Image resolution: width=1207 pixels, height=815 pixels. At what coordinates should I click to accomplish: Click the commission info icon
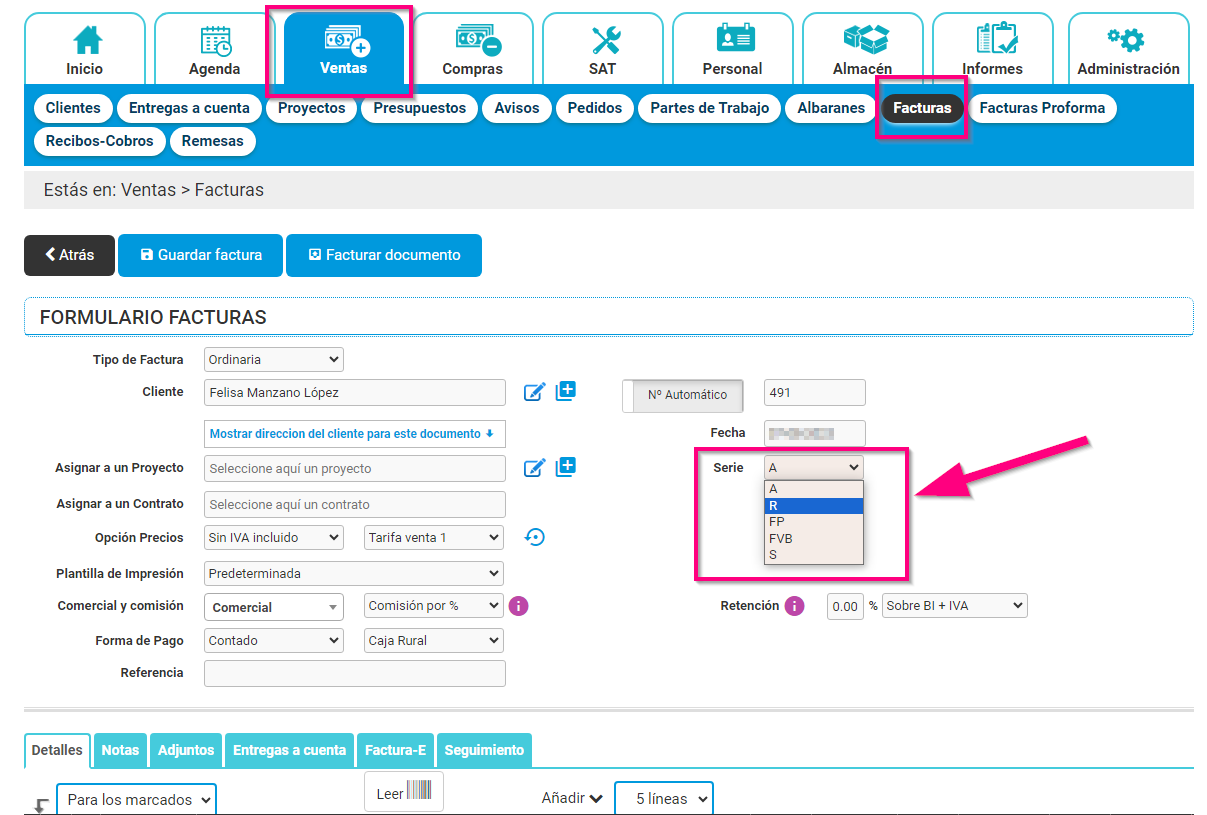(518, 606)
